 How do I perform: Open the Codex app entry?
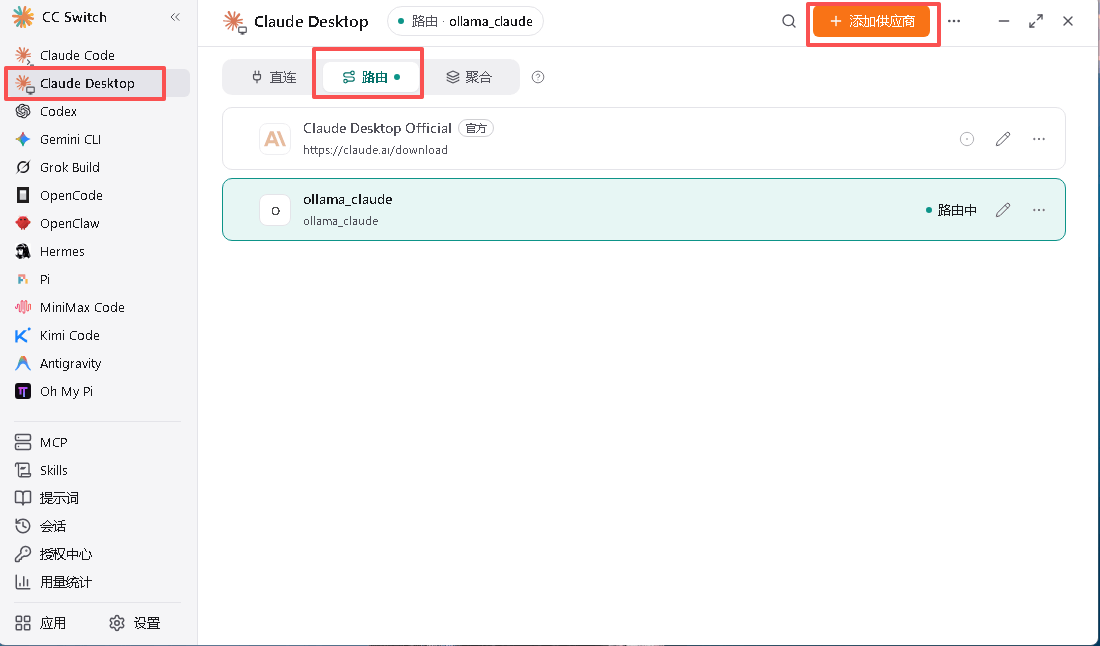coord(58,112)
